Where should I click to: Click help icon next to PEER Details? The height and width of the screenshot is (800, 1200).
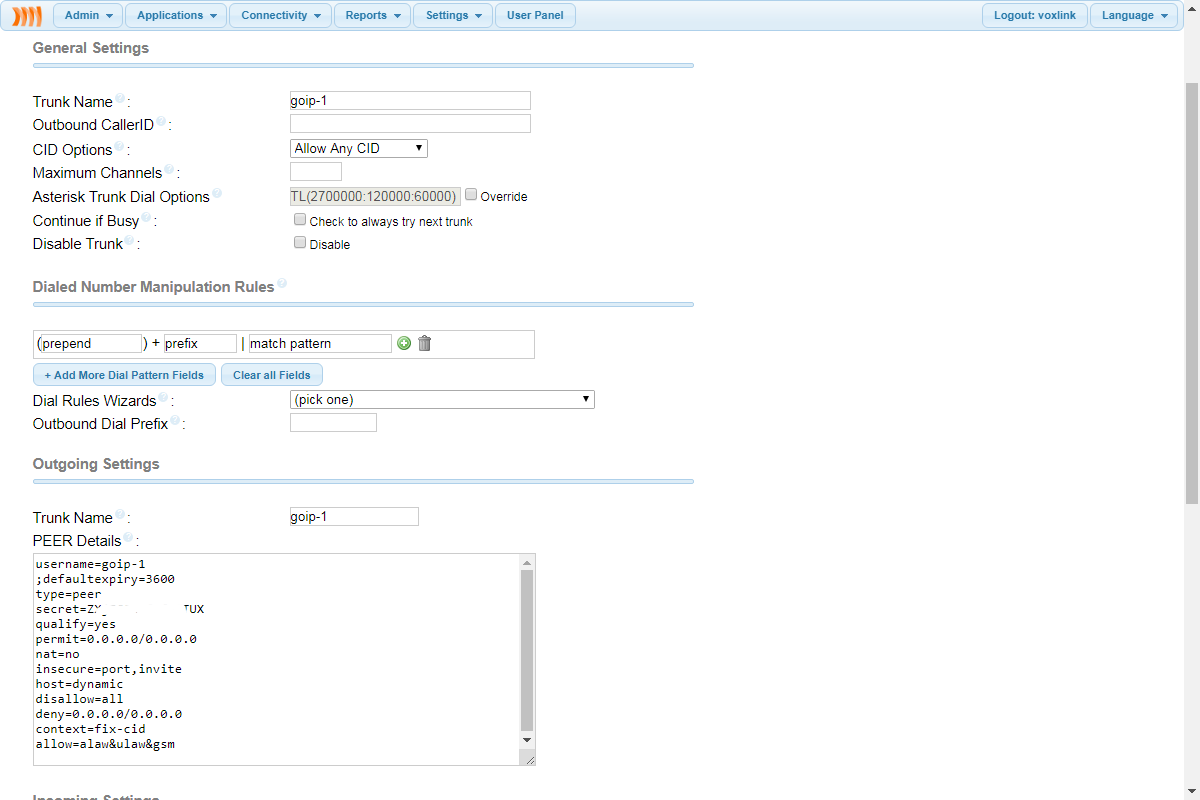tap(129, 538)
